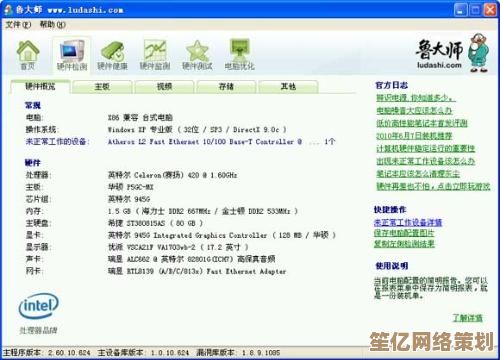The height and width of the screenshot is (360, 500).
Task: Select the 主硬盘 希捷 ST380815AS text
Action: 155,223
